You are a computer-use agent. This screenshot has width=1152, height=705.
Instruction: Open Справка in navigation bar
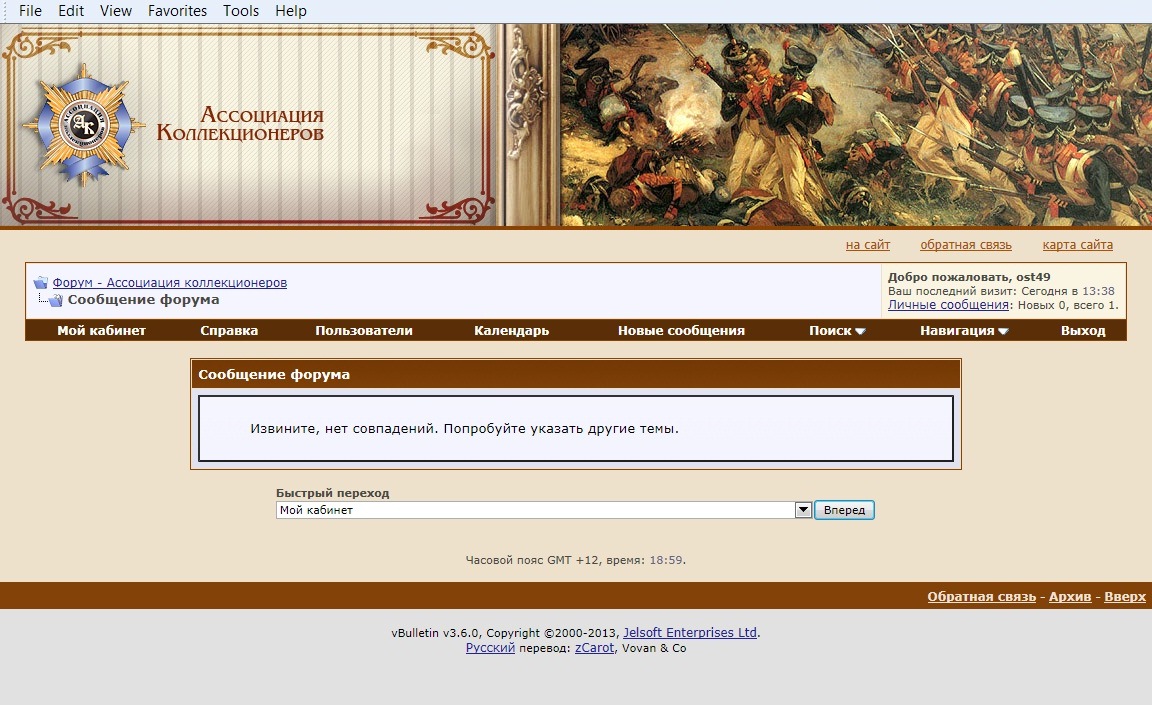pyautogui.click(x=229, y=330)
